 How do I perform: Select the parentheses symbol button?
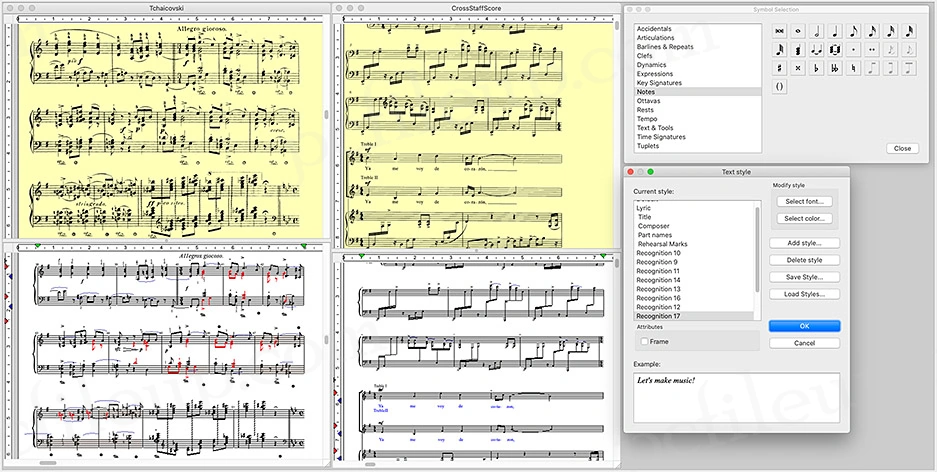780,86
